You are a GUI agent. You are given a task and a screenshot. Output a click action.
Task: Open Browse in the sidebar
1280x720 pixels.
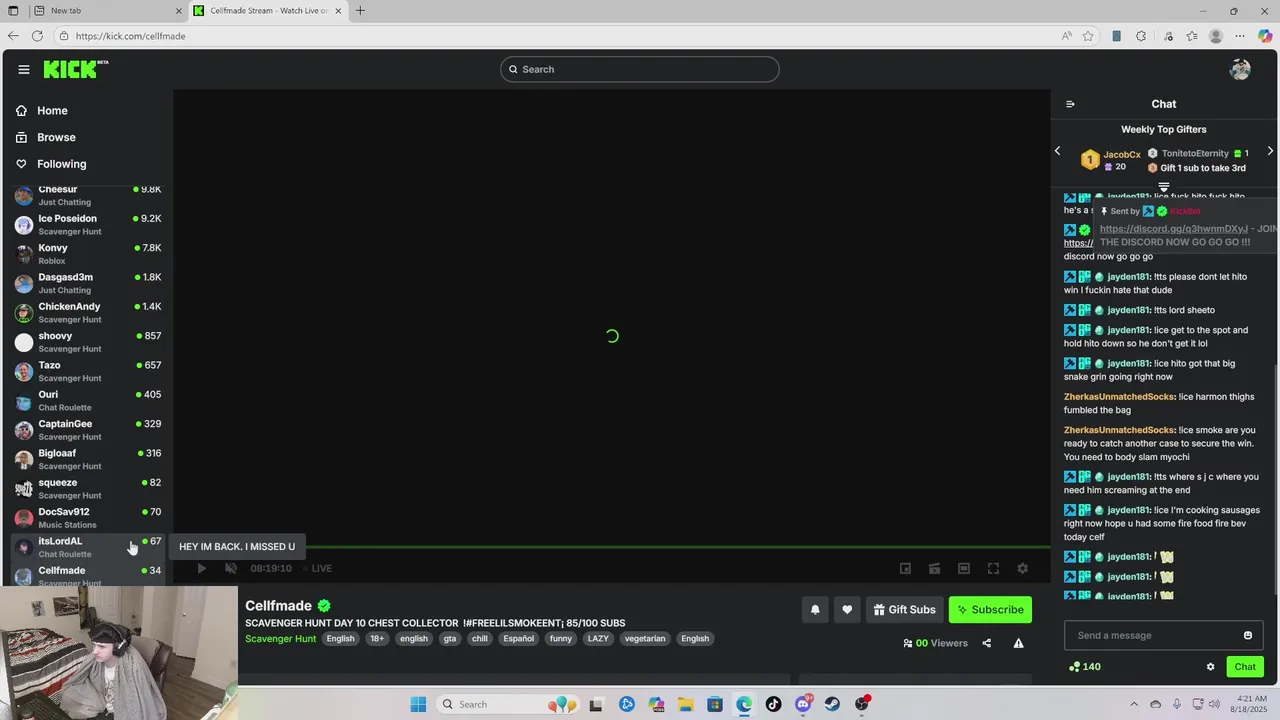56,137
